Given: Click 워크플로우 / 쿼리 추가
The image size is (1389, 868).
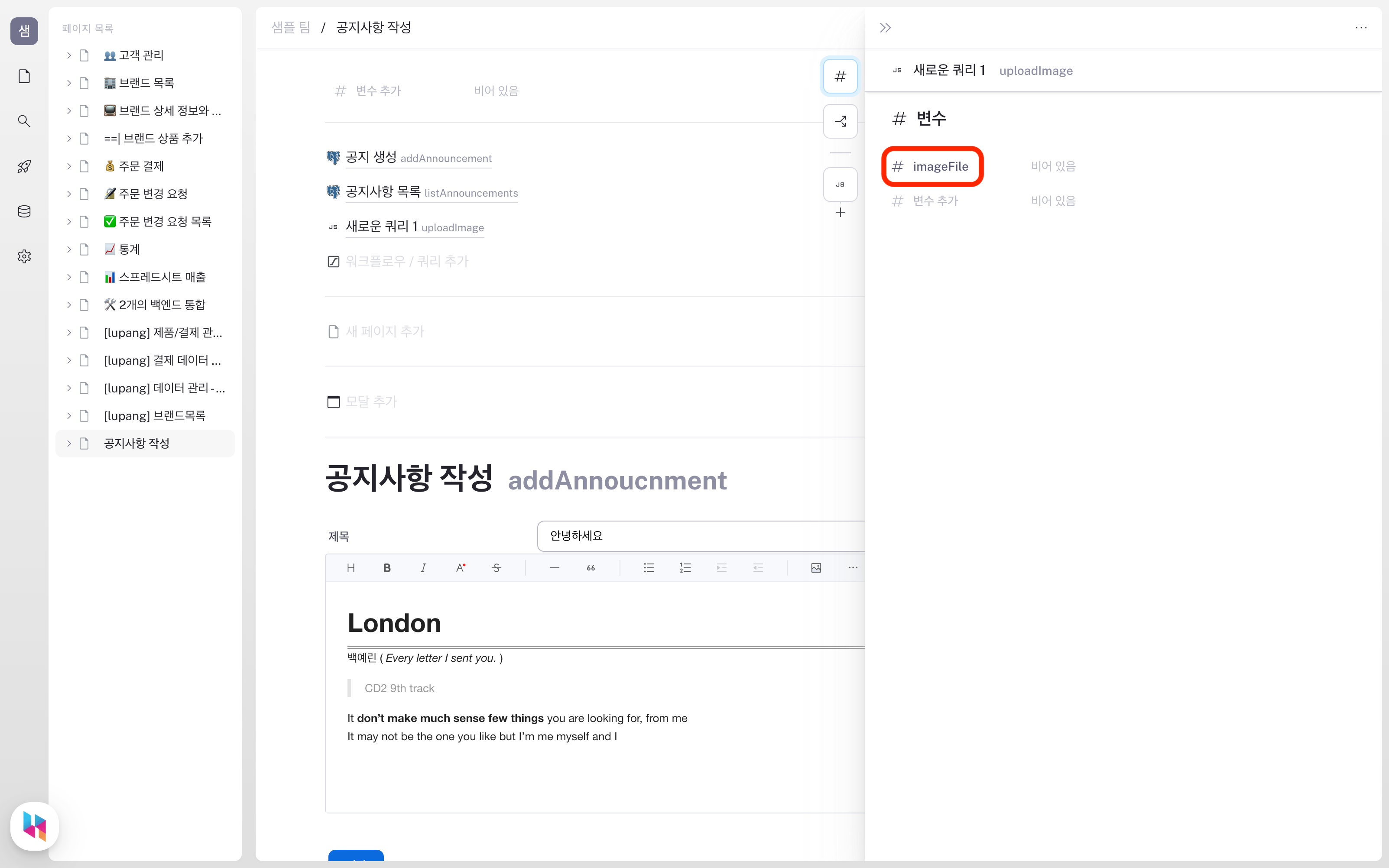Looking at the screenshot, I should point(407,261).
